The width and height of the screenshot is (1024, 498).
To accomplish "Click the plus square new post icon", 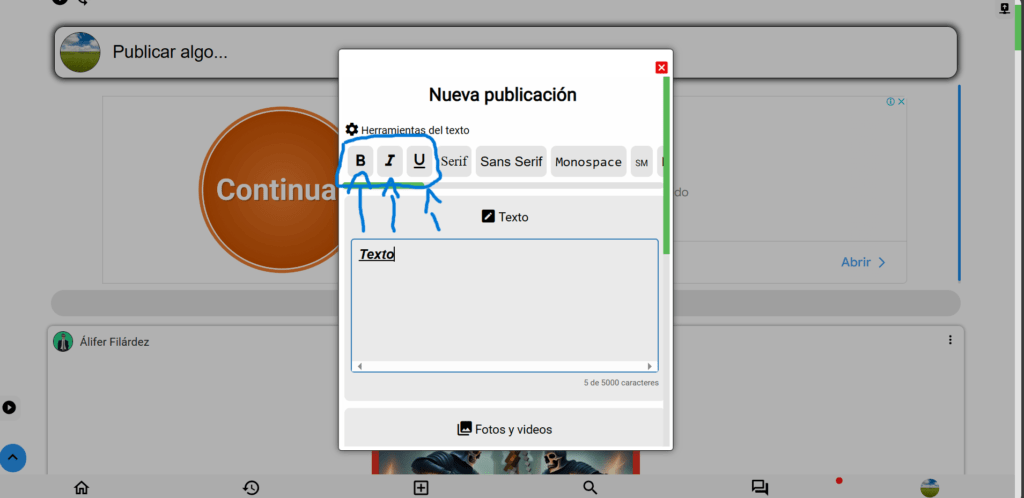I will tap(421, 488).
